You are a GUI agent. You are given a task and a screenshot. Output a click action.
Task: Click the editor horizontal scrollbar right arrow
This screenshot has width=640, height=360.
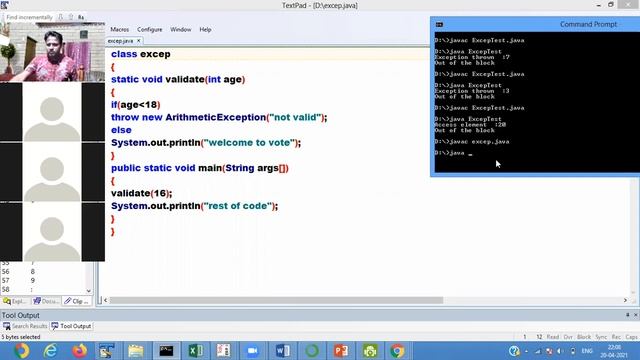[x=625, y=300]
